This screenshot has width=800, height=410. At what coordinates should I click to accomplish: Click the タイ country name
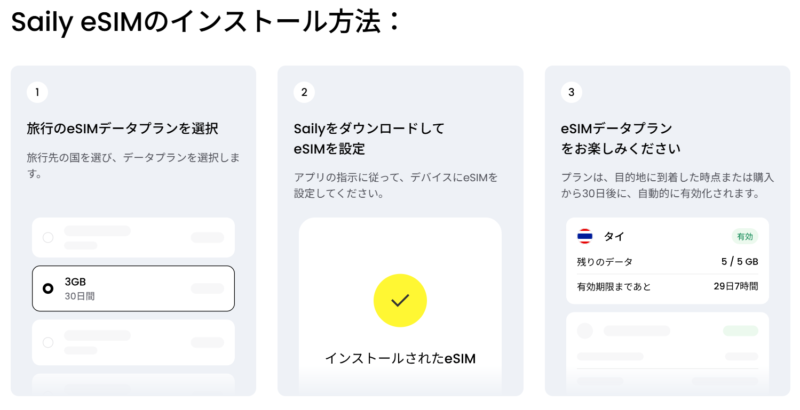[x=615, y=237]
